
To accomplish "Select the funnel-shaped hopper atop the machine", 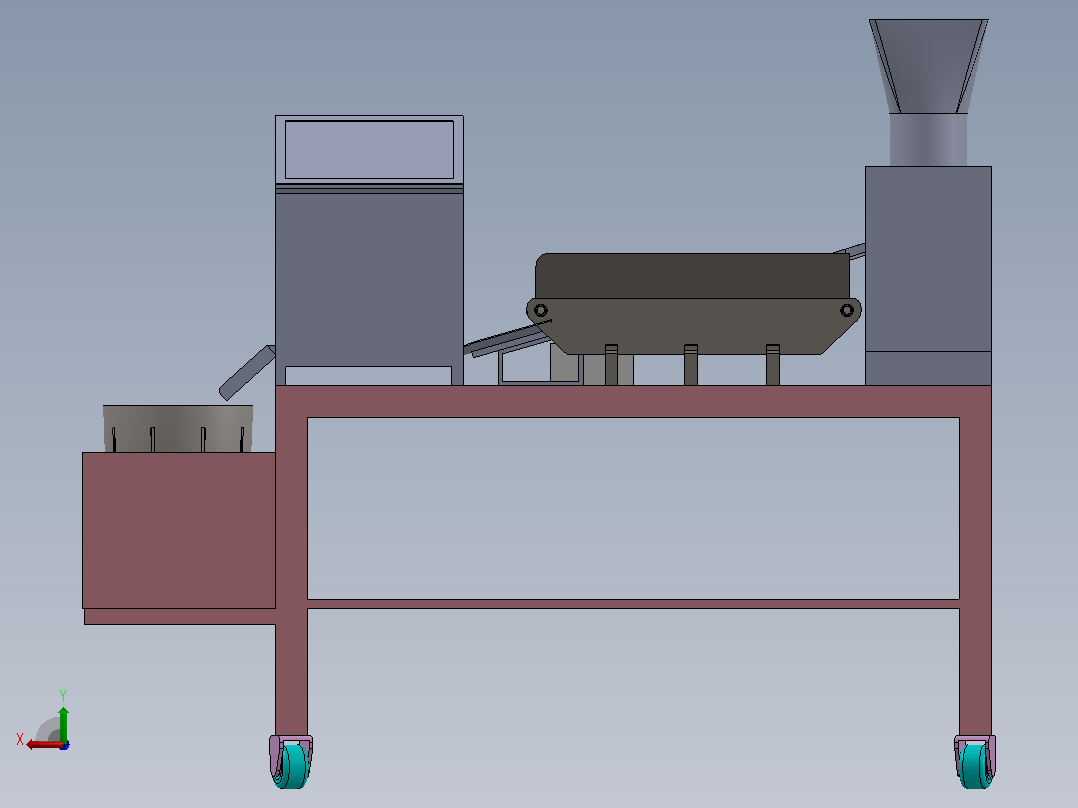I will 929,66.
